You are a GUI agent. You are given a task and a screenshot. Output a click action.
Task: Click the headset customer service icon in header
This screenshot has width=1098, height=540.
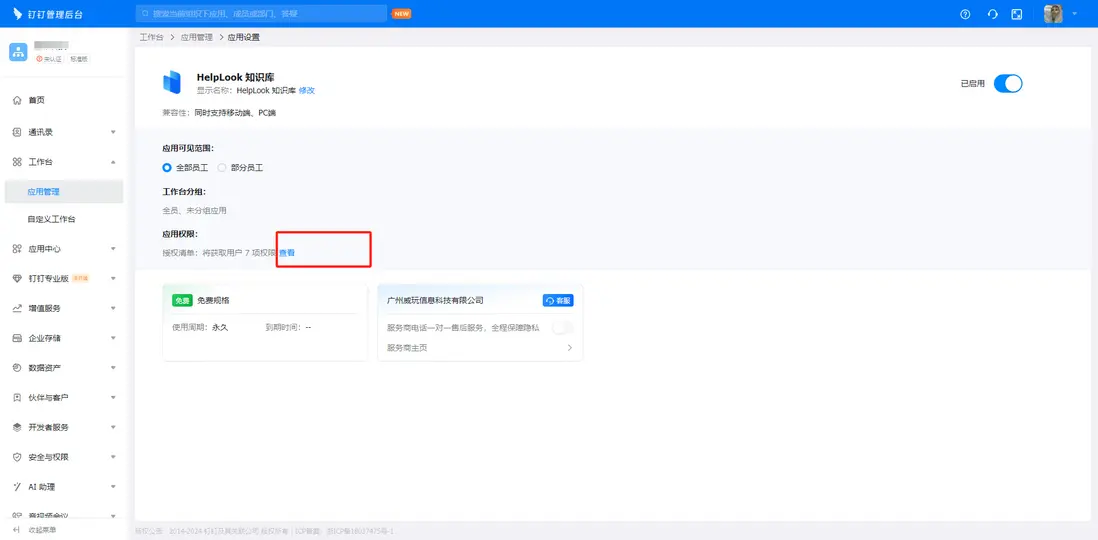pyautogui.click(x=992, y=14)
